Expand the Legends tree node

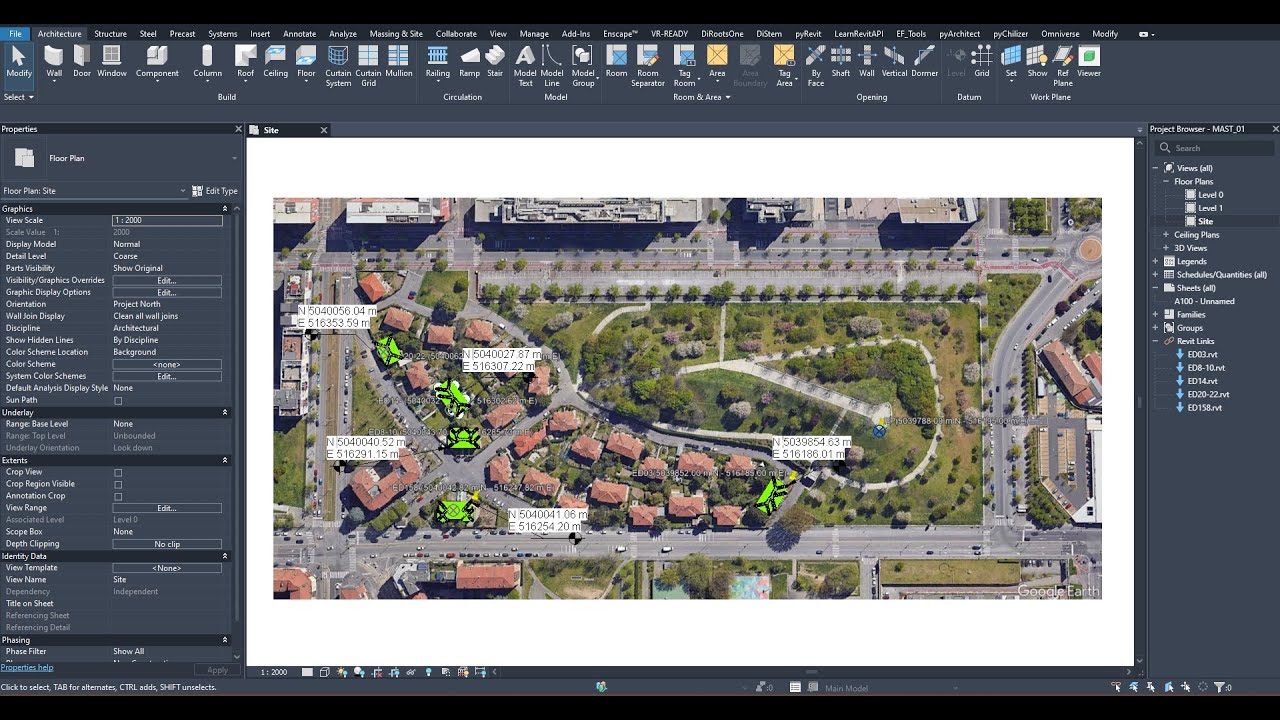[x=1156, y=261]
